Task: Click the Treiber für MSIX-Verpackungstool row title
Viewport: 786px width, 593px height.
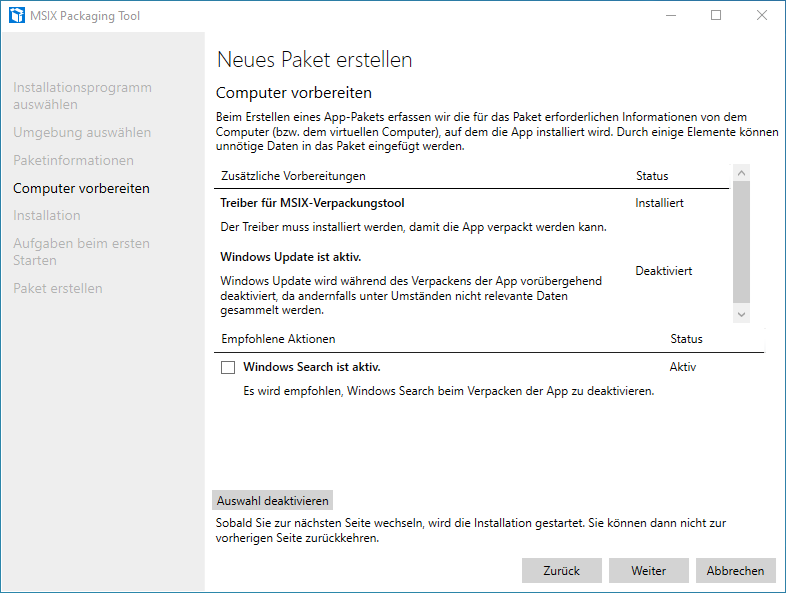Action: click(x=312, y=203)
